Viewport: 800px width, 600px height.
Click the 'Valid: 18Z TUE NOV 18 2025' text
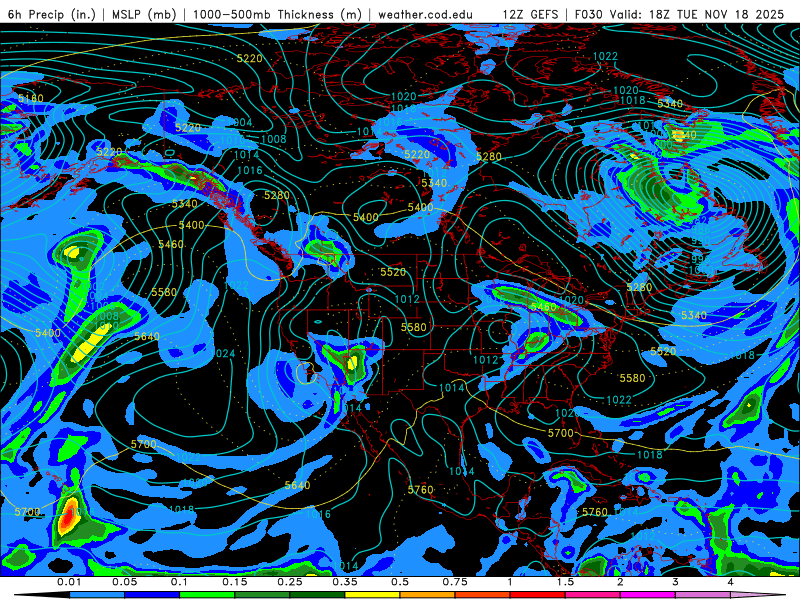point(698,14)
